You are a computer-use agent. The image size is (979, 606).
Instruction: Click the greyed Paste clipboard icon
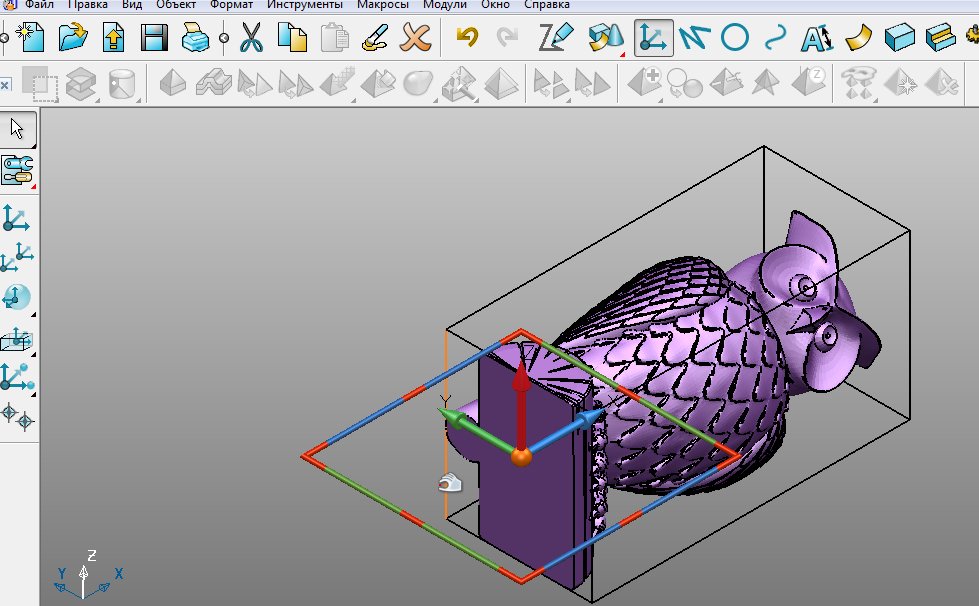click(x=335, y=37)
